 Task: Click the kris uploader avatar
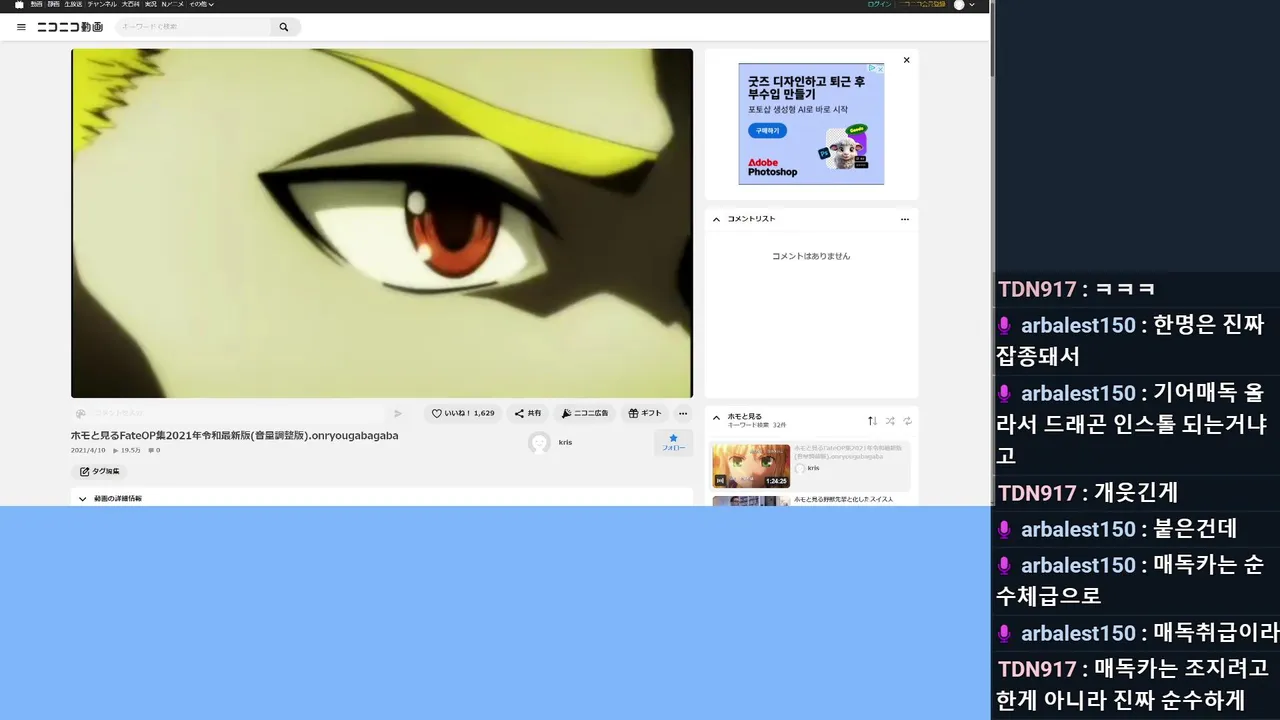539,443
